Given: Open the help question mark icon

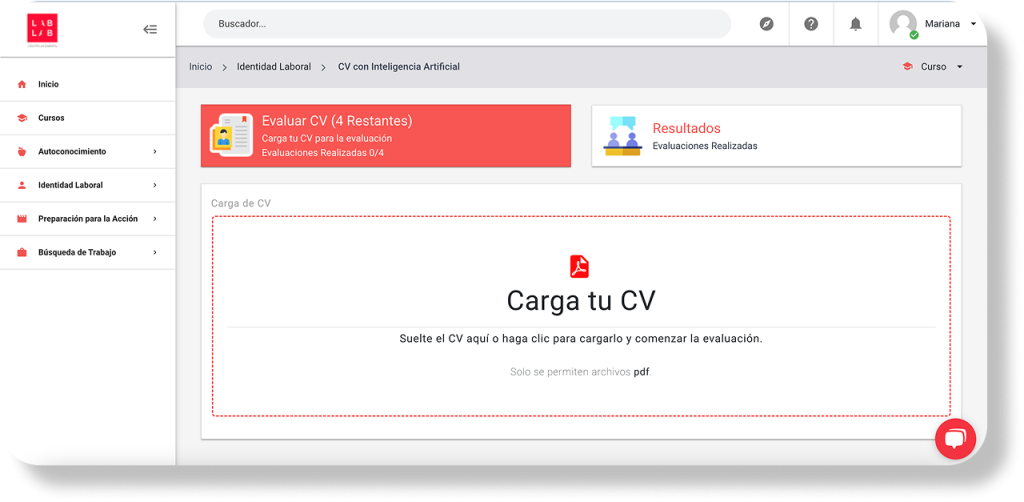Looking at the screenshot, I should [811, 24].
